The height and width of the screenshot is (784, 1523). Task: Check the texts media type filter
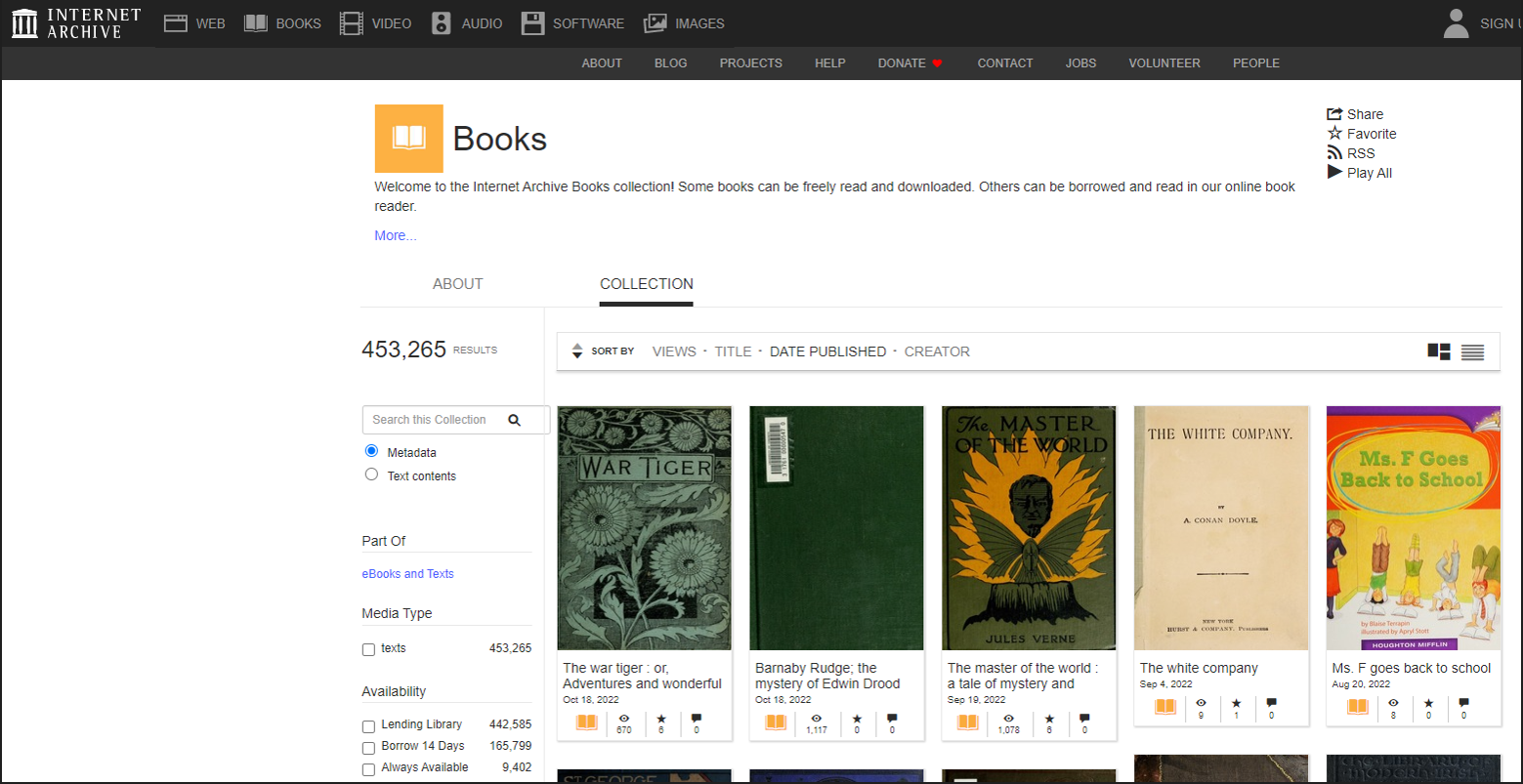(x=368, y=650)
